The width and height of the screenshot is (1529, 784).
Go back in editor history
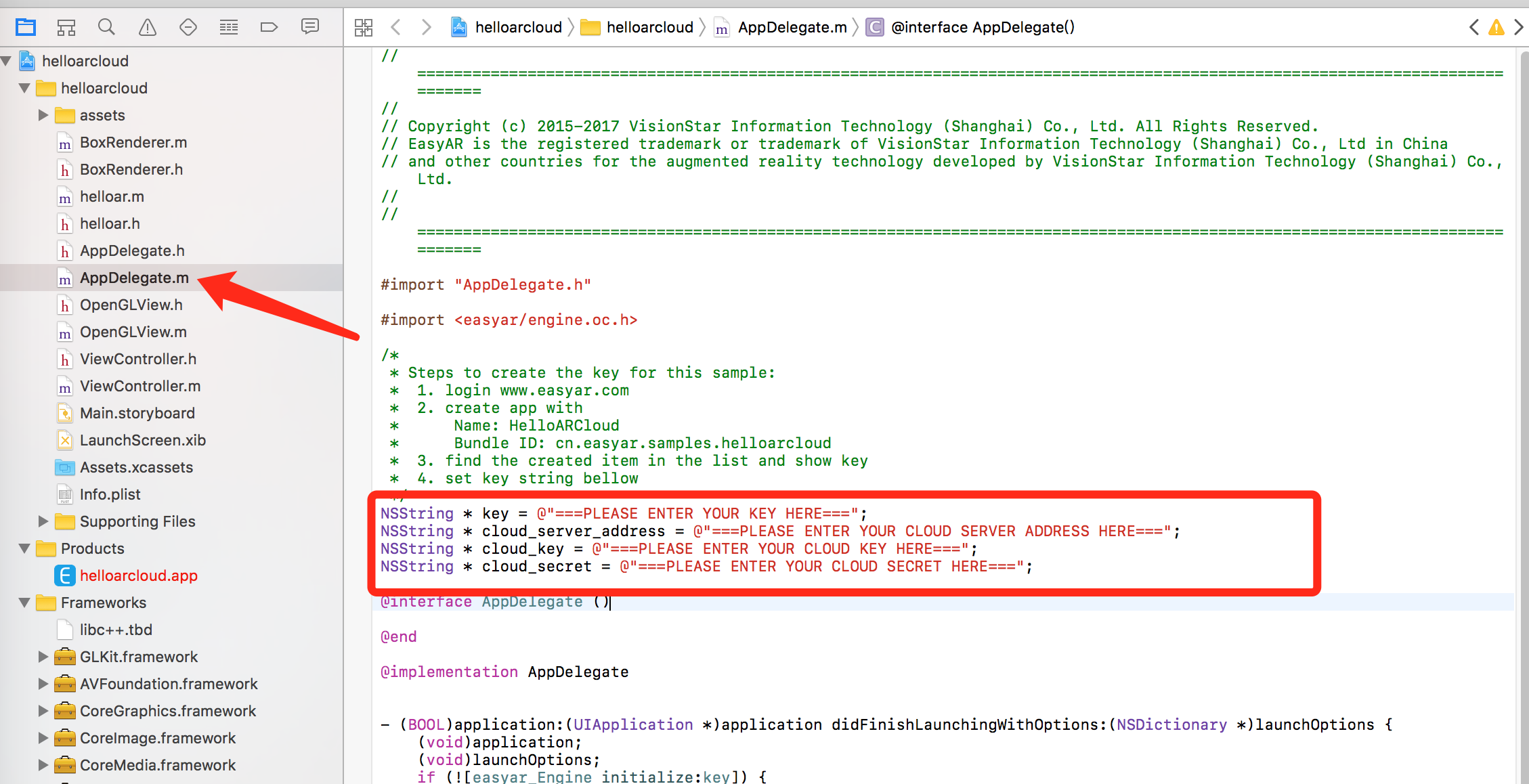[x=396, y=27]
